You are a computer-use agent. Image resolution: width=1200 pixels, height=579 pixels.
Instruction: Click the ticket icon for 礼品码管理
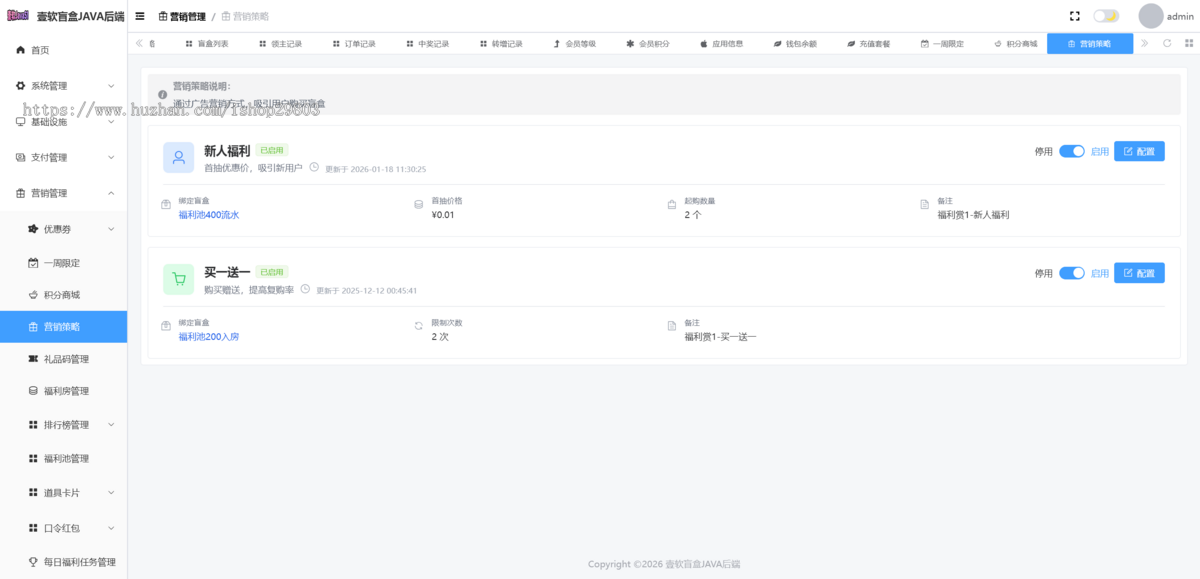click(34, 359)
